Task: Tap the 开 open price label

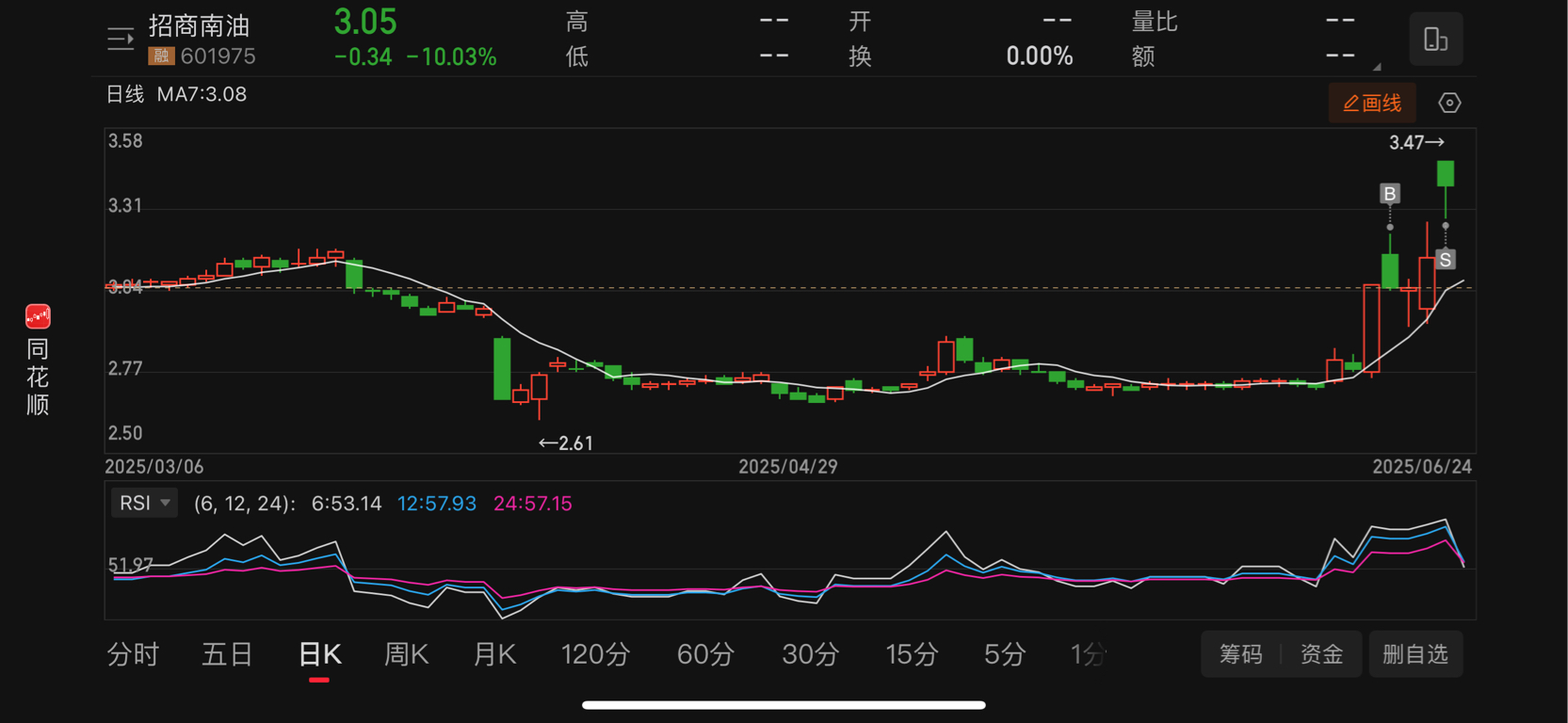Action: 860,22
